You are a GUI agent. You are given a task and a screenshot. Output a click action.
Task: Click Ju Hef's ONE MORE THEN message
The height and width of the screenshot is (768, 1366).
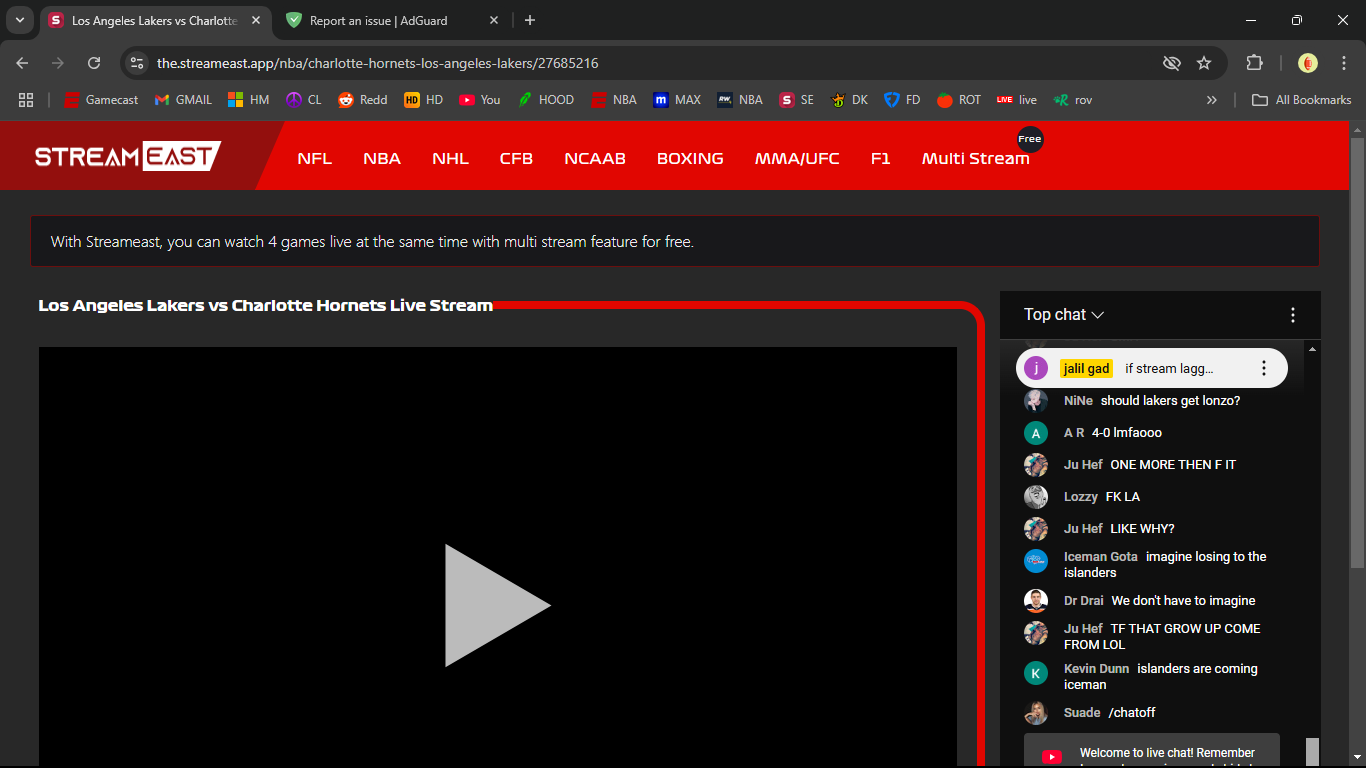(1173, 465)
